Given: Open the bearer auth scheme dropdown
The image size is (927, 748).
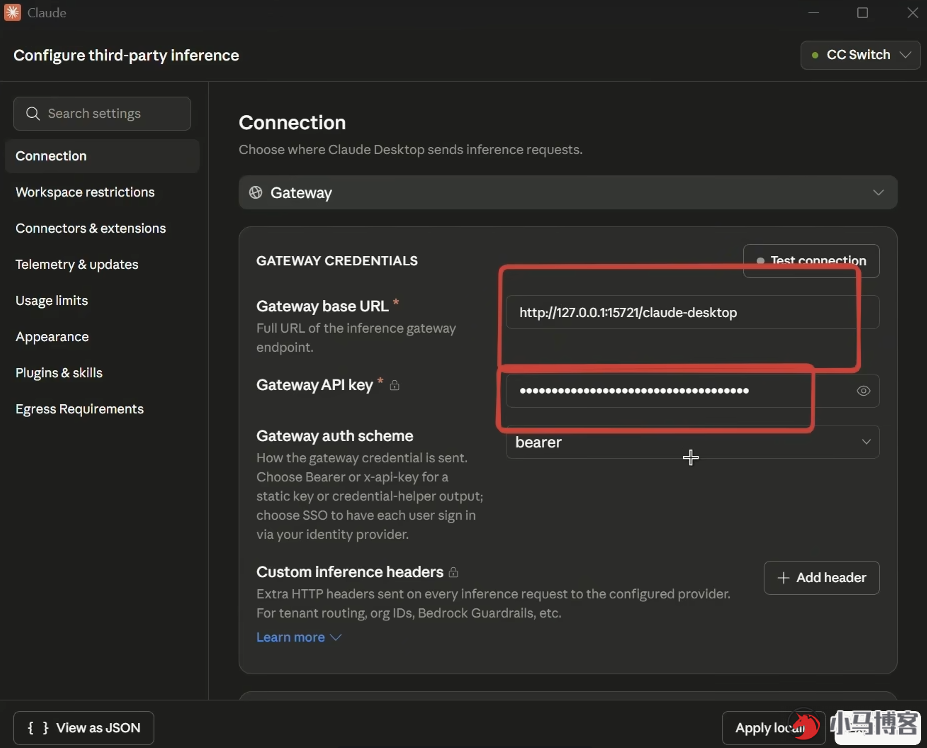Looking at the screenshot, I should point(692,442).
